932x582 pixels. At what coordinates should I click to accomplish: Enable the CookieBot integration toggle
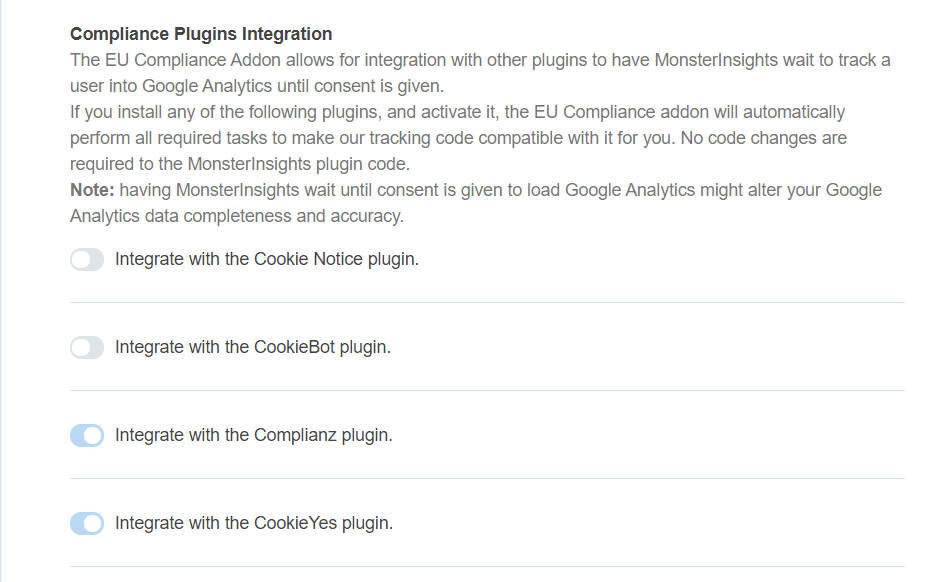pyautogui.click(x=86, y=347)
